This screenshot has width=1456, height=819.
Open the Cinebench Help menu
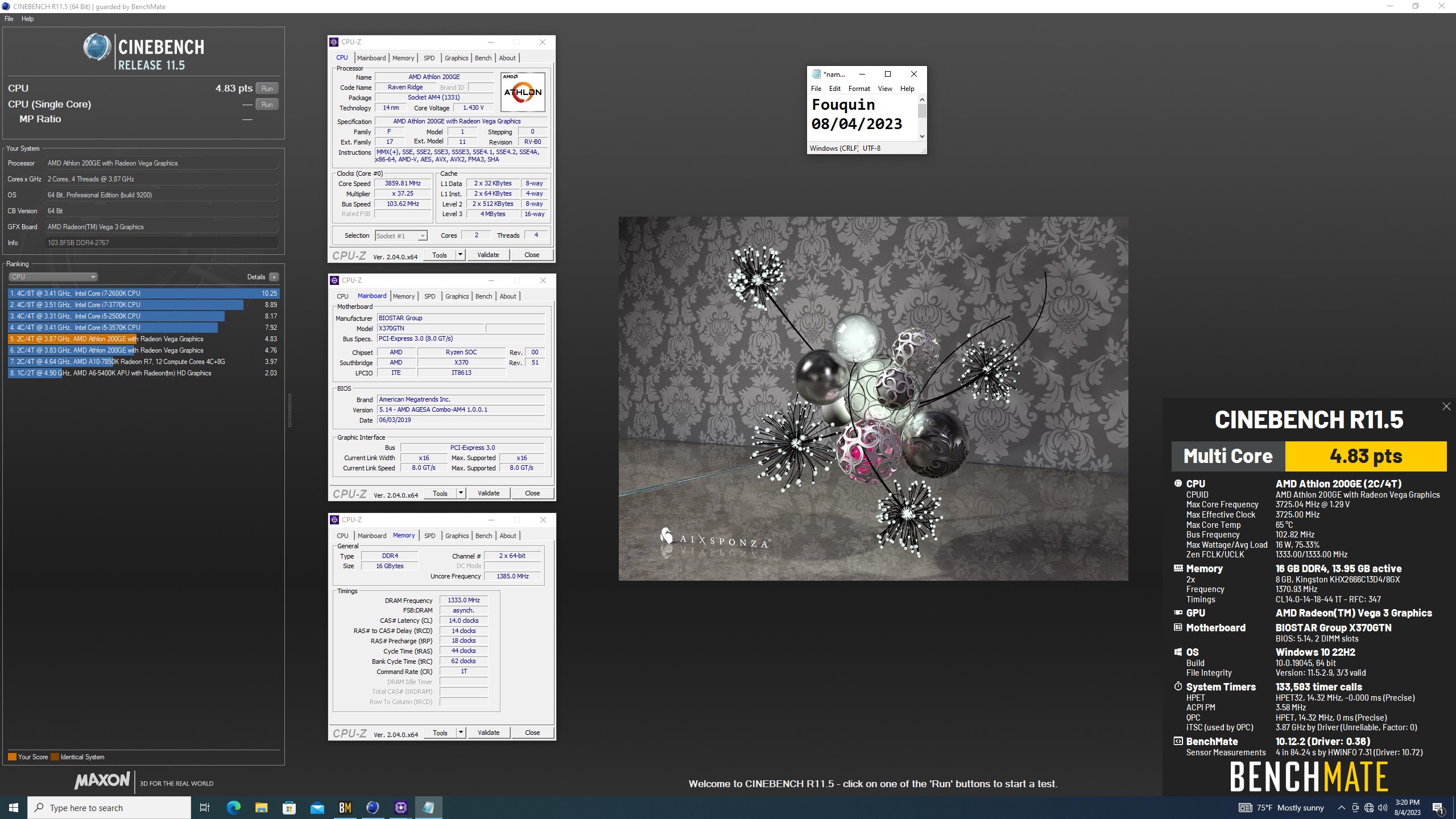pos(27,19)
